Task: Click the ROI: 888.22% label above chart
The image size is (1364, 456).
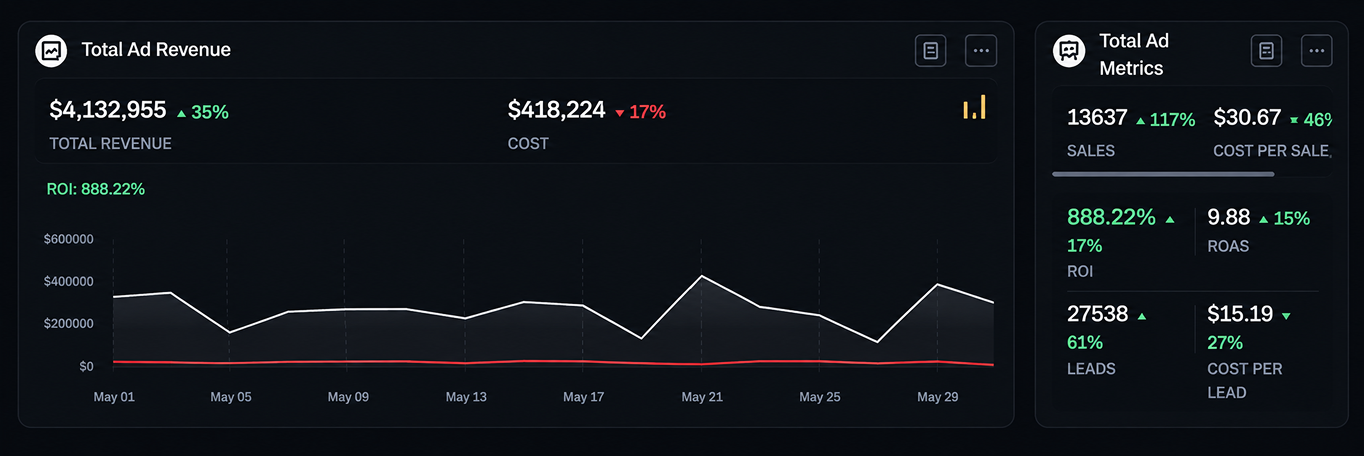Action: [96, 188]
